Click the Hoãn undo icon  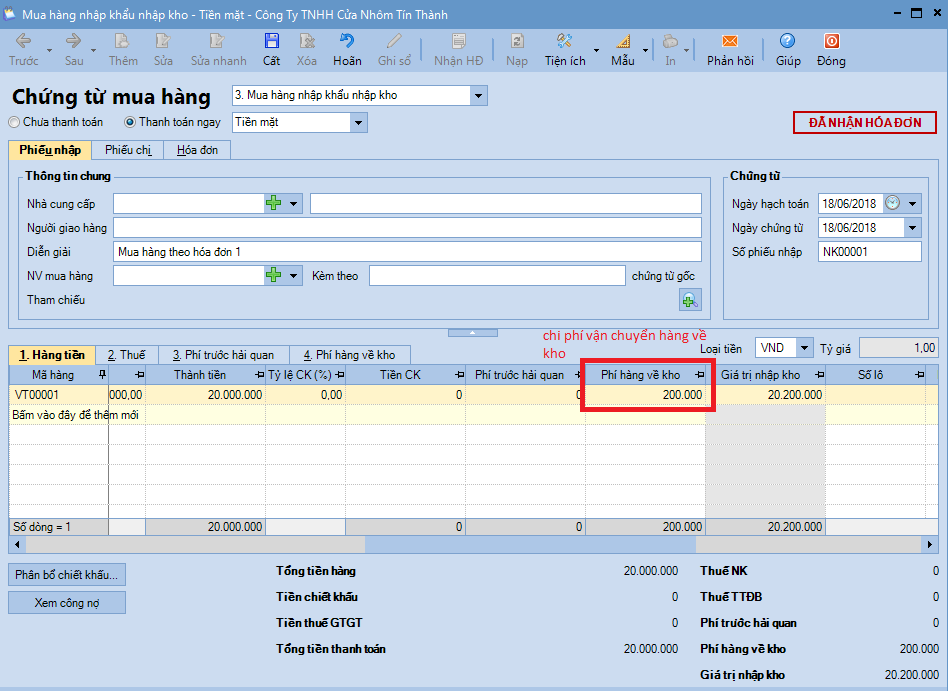click(x=346, y=41)
